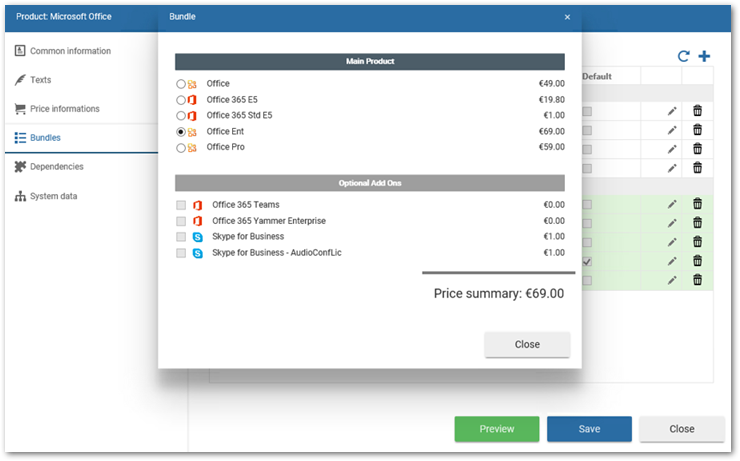Click the Office icon beside Office 365 Teams
The image size is (740, 461).
tap(198, 205)
